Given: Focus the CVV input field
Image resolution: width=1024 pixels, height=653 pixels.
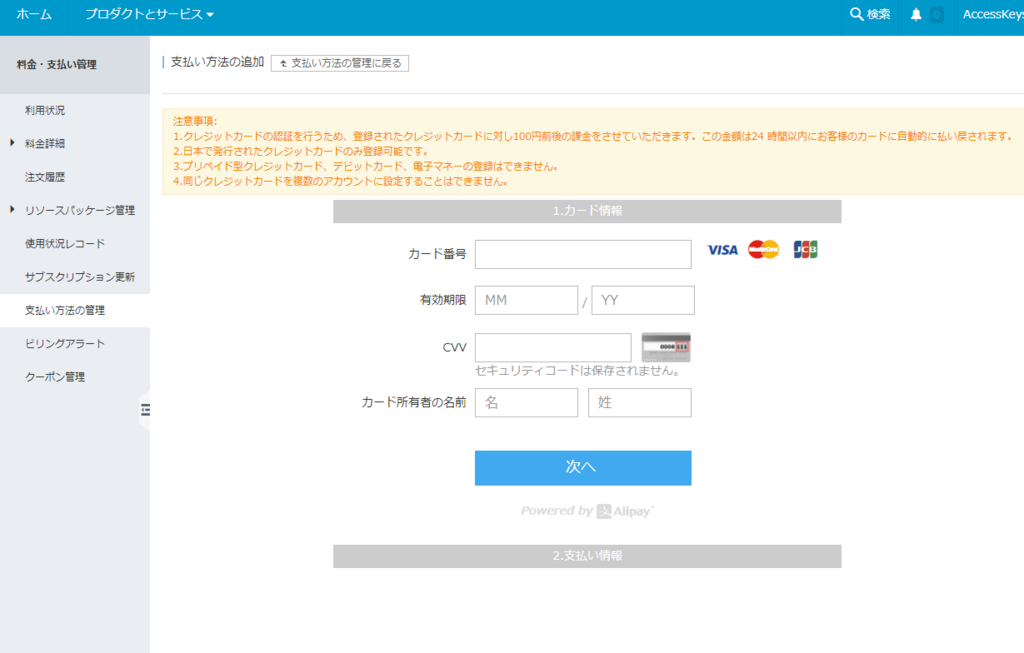Looking at the screenshot, I should [552, 347].
